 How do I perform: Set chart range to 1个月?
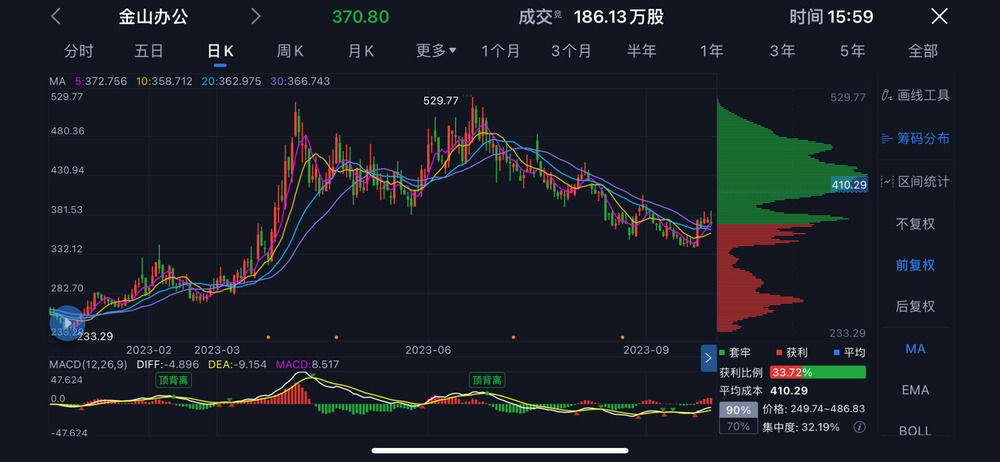501,51
